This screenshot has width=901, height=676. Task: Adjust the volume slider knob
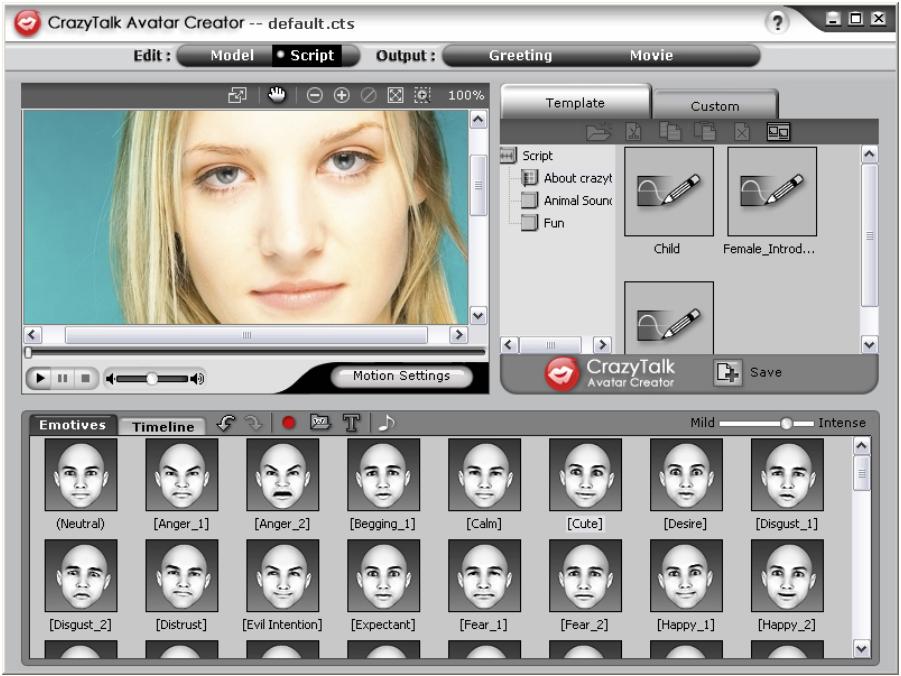point(152,378)
